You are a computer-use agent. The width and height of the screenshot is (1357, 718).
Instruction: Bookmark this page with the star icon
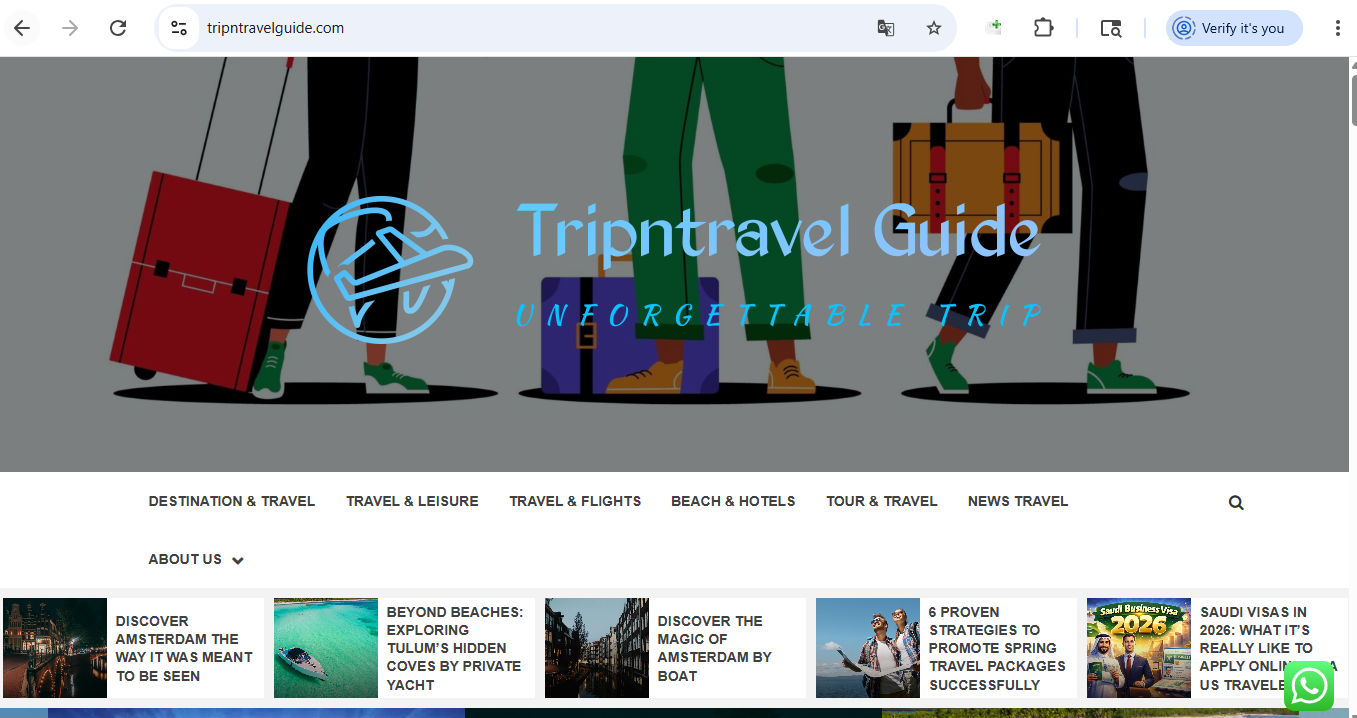(934, 28)
